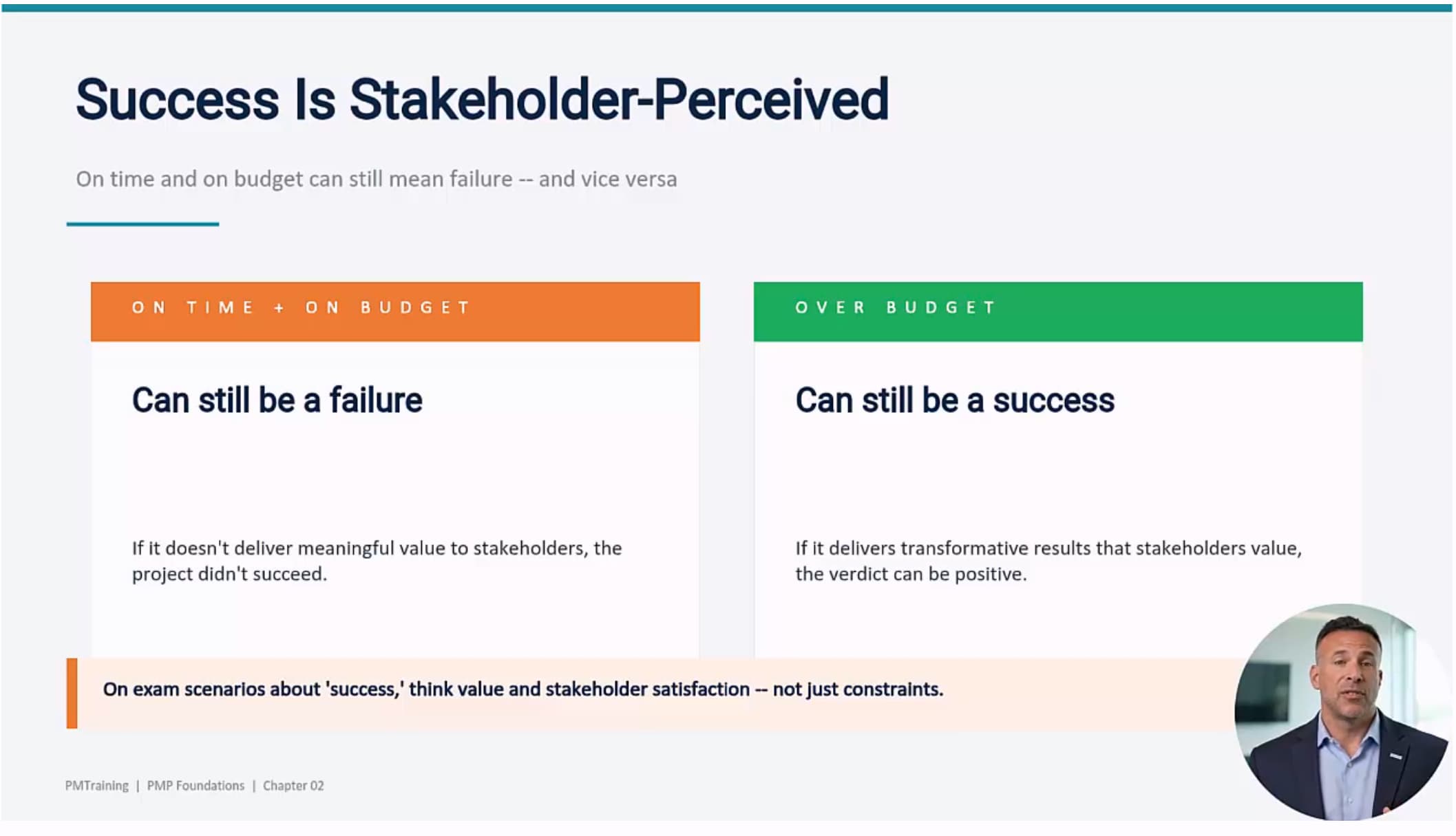Click the word 'success' in right card
The height and width of the screenshot is (836, 1456).
(x=1054, y=400)
